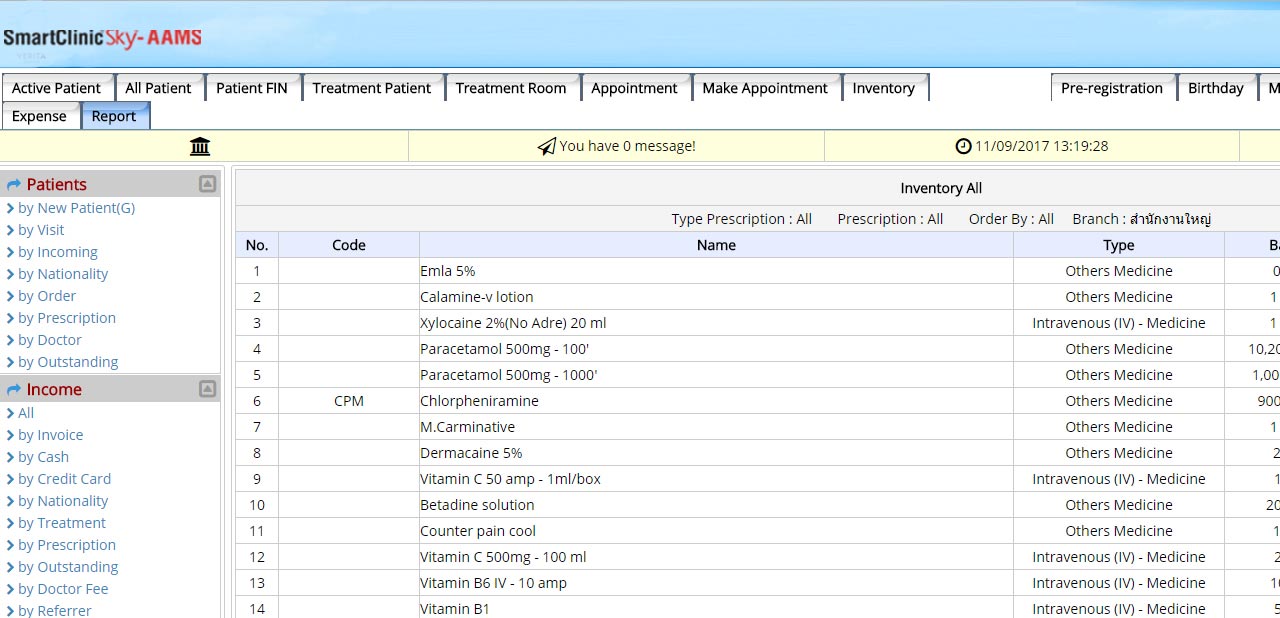
Task: Click the arrow icon beside Income heading
Action: point(14,390)
